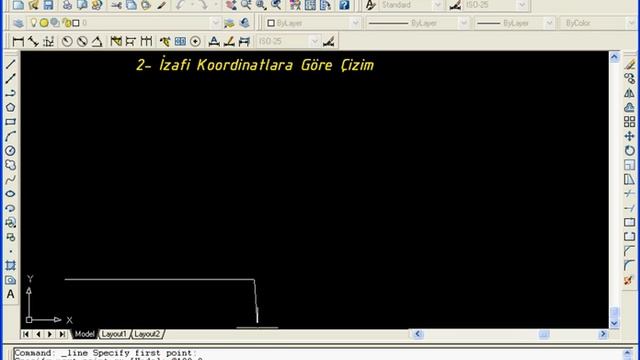Select the Hatch tool
The width and height of the screenshot is (640, 360).
tap(11, 266)
